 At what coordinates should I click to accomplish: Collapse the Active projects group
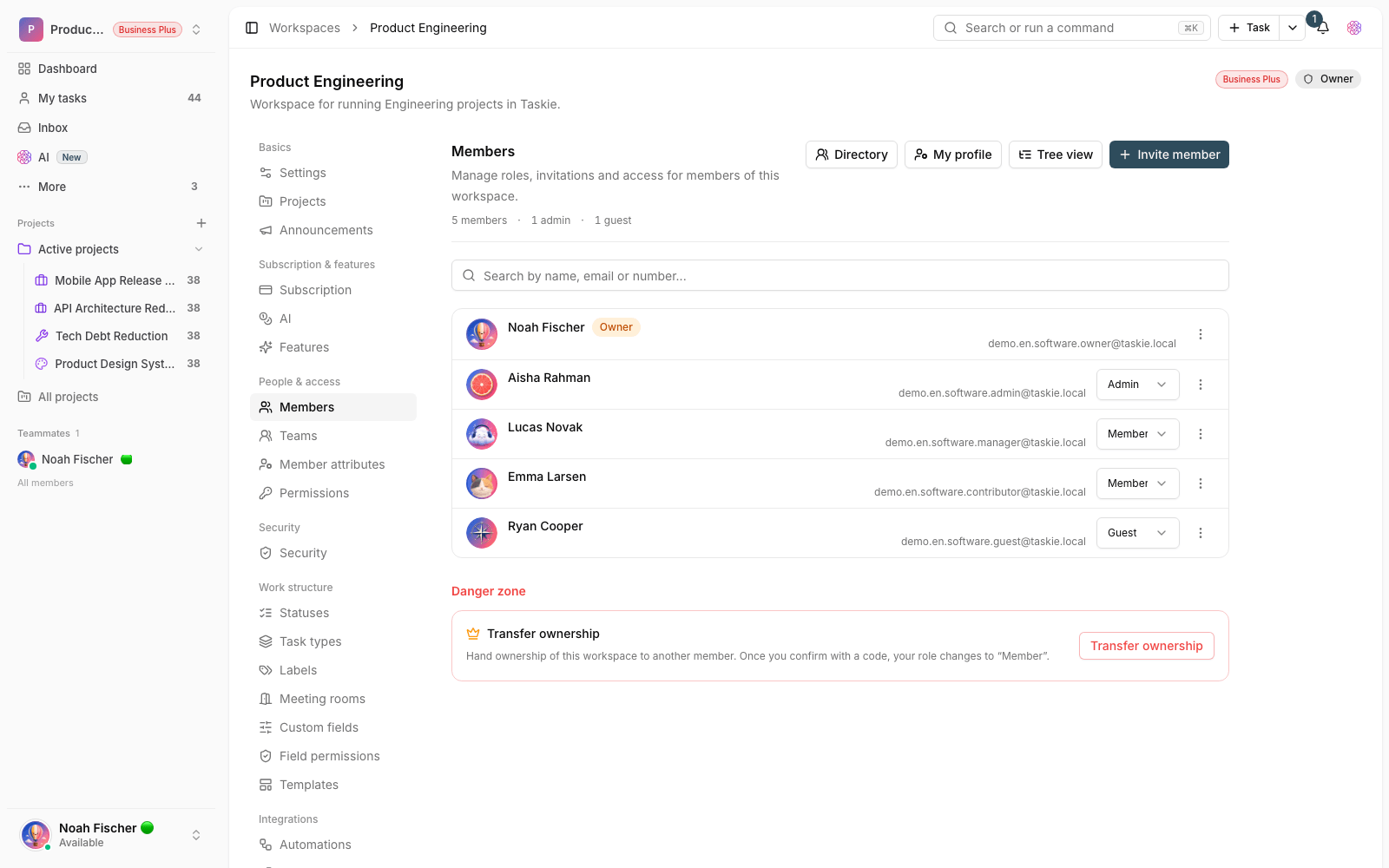[199, 249]
